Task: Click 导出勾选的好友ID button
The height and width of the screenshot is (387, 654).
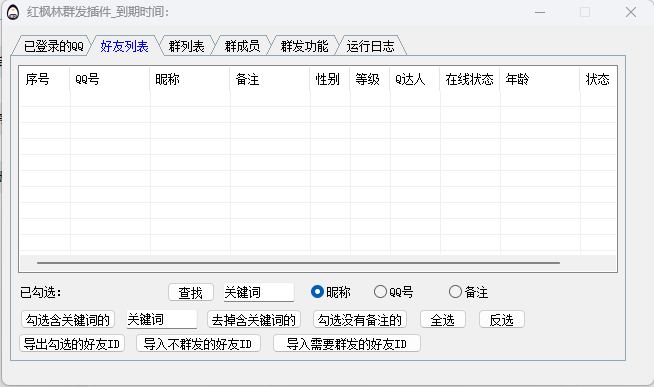Action: tap(72, 344)
